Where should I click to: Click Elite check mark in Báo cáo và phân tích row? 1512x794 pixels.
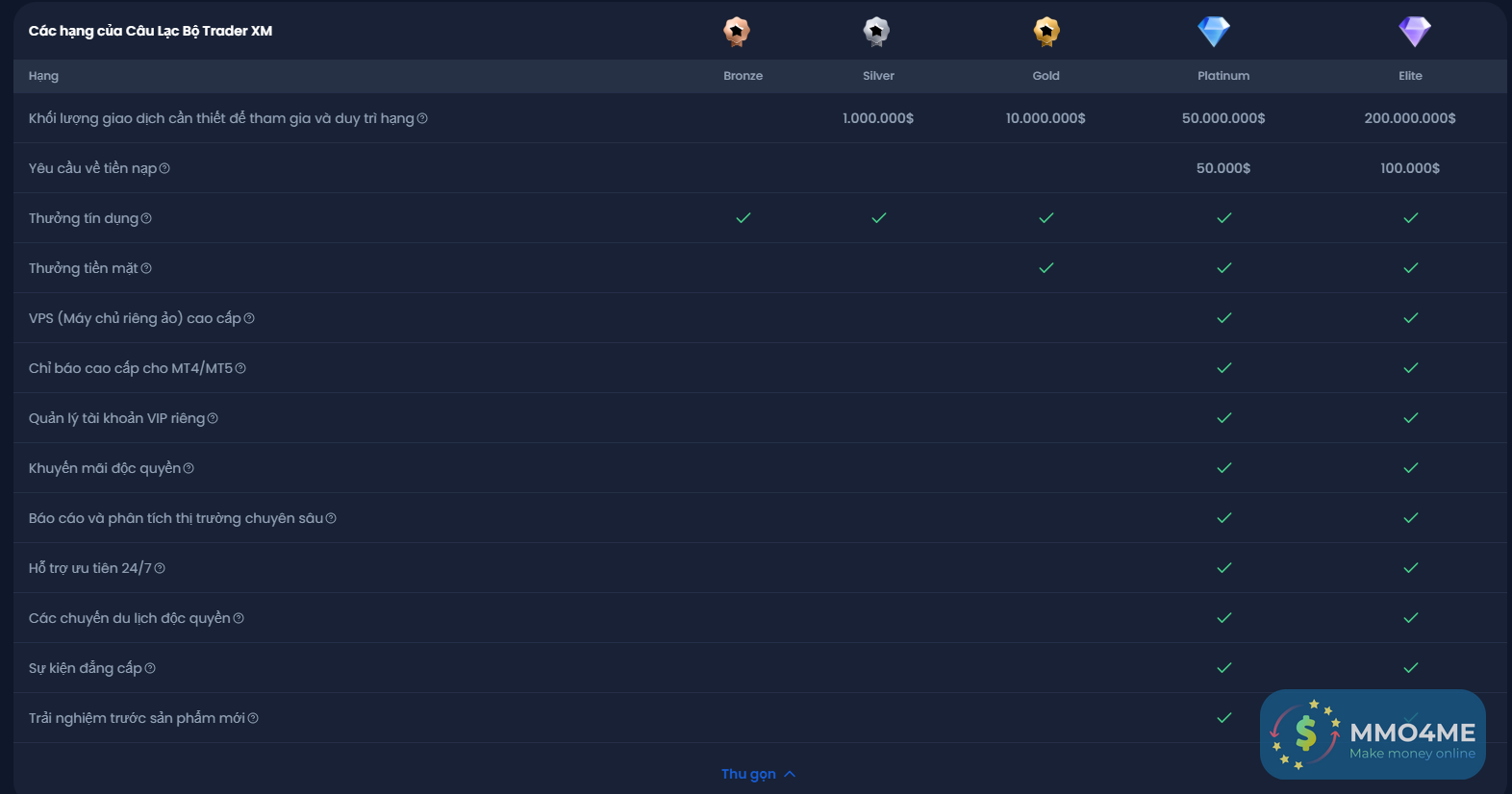tap(1411, 518)
